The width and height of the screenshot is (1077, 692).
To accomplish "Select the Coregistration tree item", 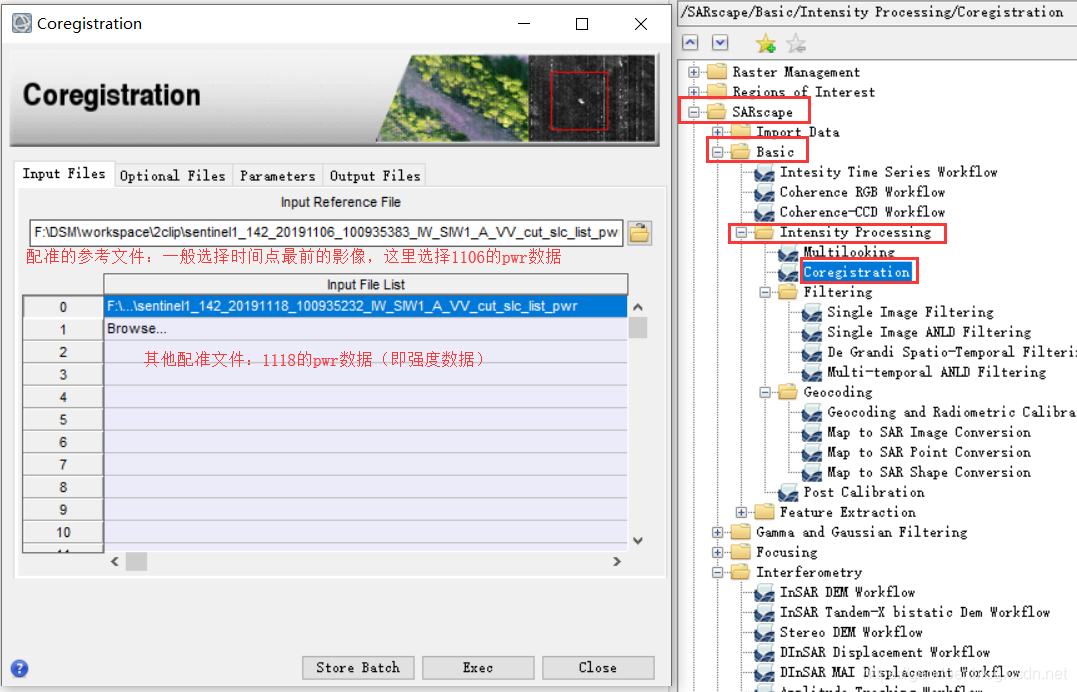I will click(x=857, y=272).
